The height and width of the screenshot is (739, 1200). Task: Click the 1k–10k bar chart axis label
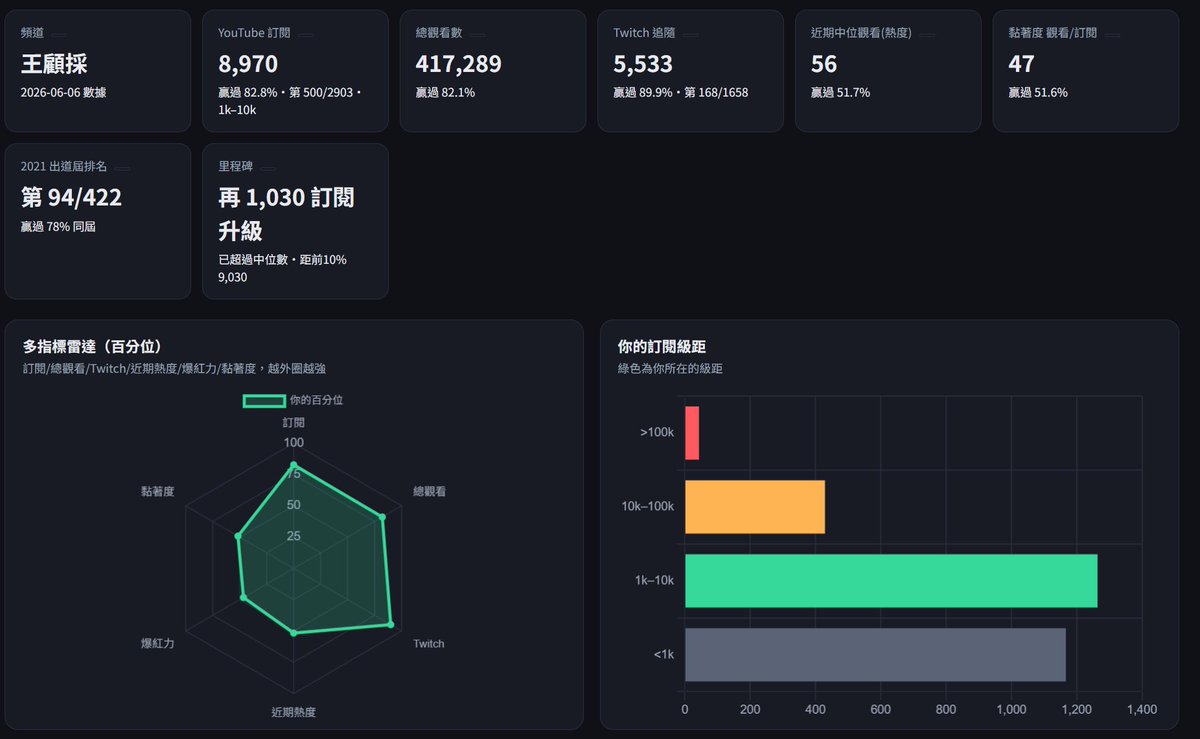(x=655, y=580)
